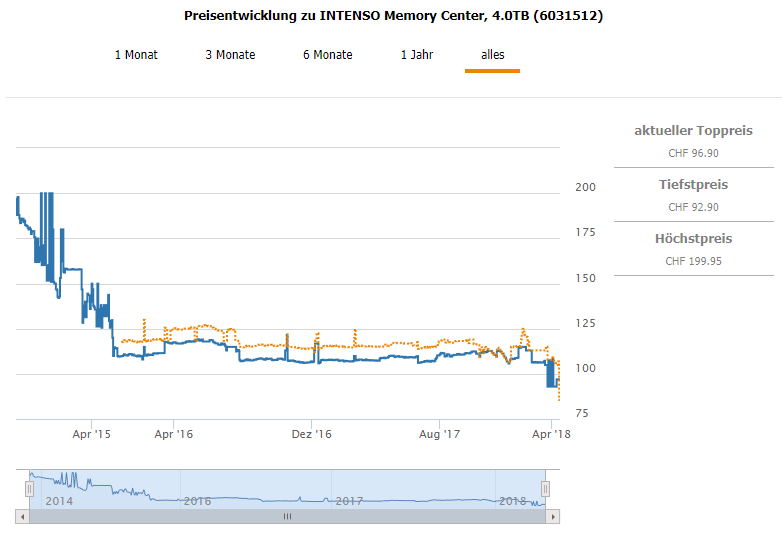
Task: Click the navigator scrollbar left arrow
Action: (20, 517)
